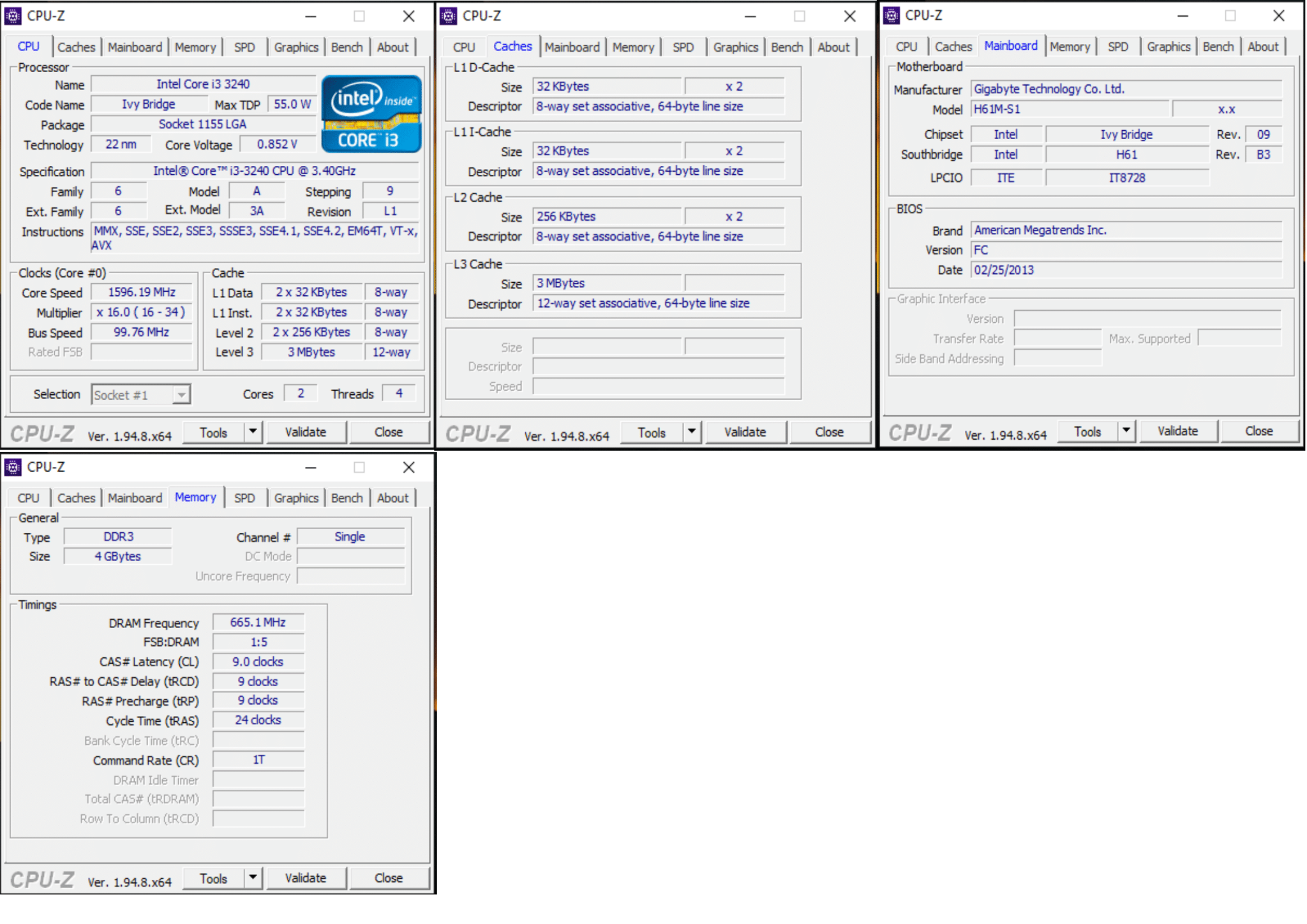Click CPU-Z app icon in Caches window title bar
The height and width of the screenshot is (924, 1307).
tap(449, 16)
